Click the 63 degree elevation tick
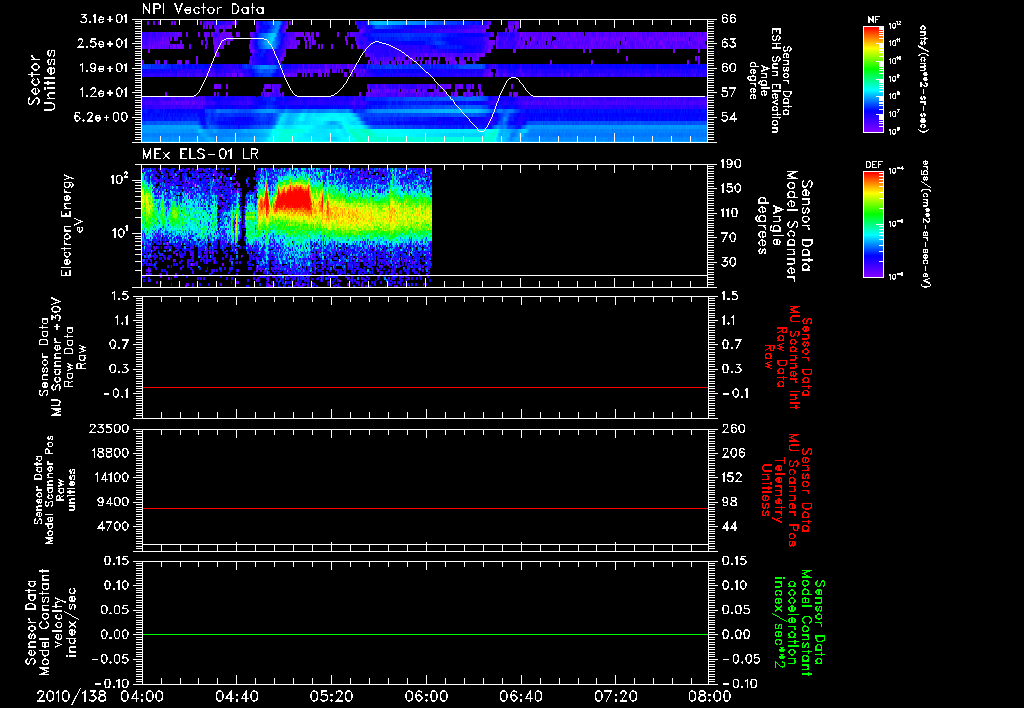The height and width of the screenshot is (708, 1024). (x=729, y=43)
